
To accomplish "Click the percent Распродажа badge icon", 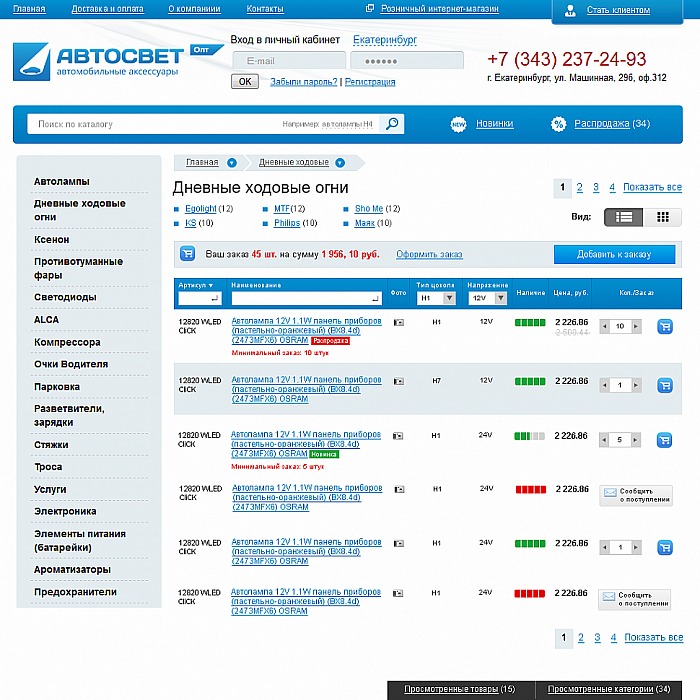I will [x=558, y=124].
